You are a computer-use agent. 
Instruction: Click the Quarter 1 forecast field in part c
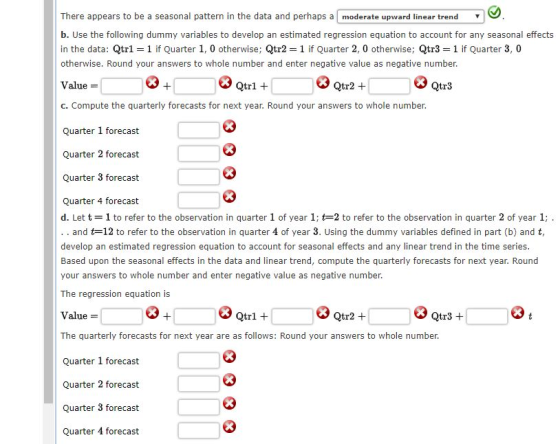coord(199,130)
